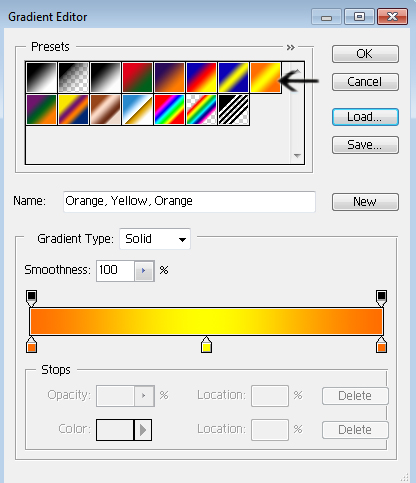Select the yellow middle color stop
416x483 pixels.
[206, 345]
